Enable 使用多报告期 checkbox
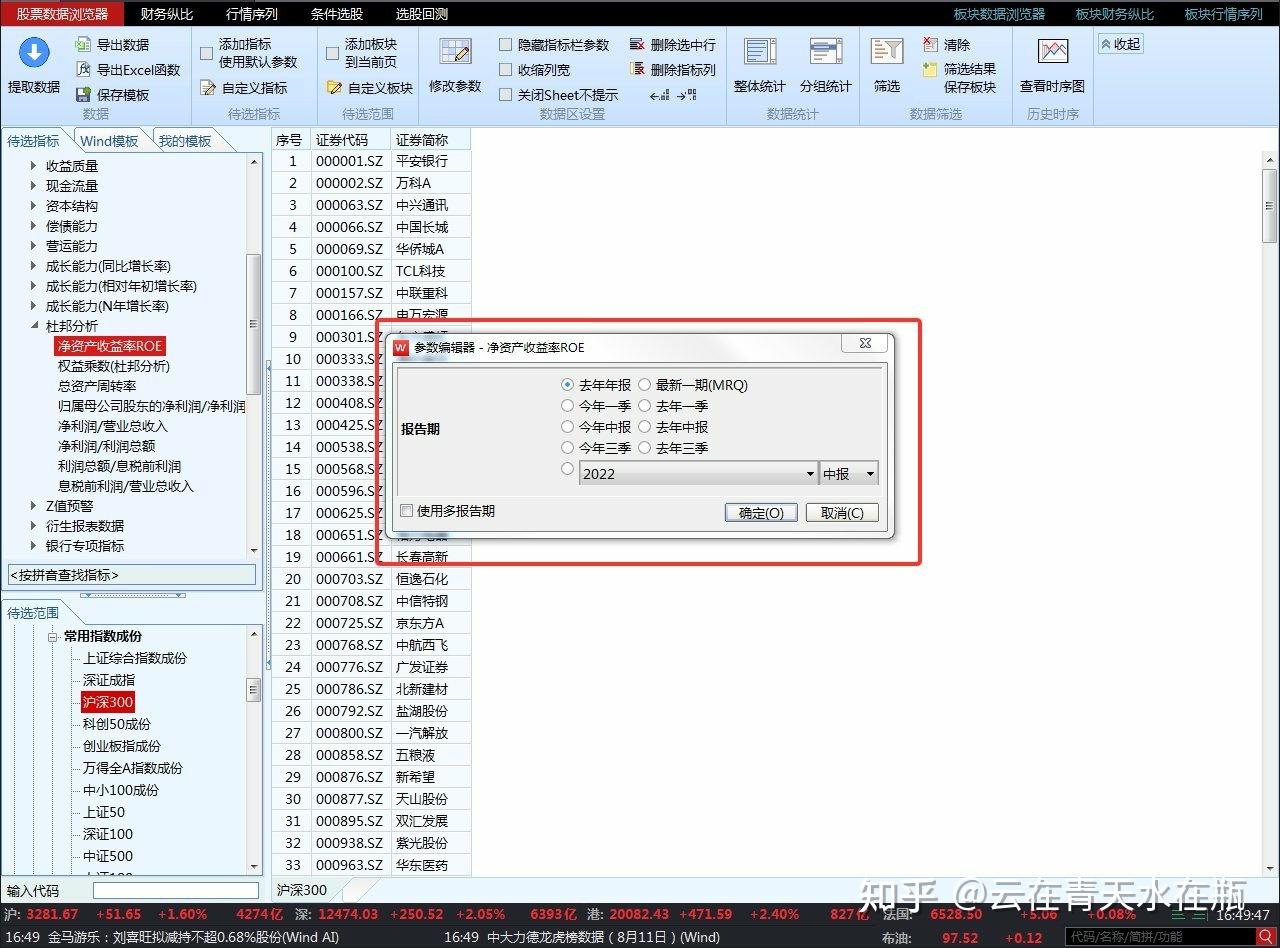This screenshot has width=1280, height=948. pos(407,511)
